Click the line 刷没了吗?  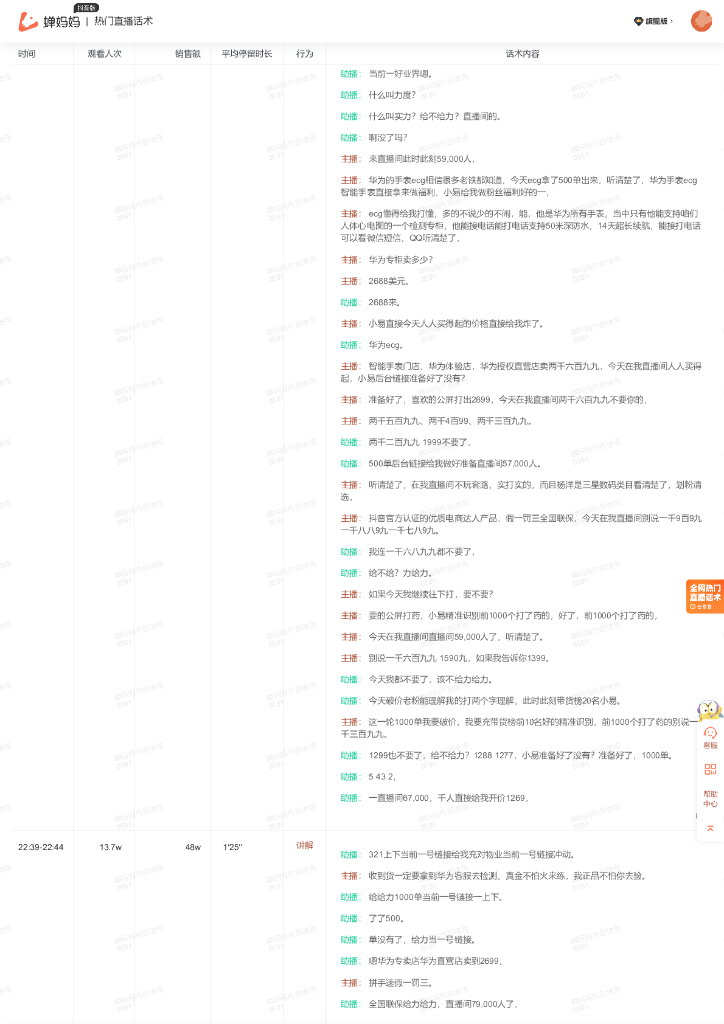[388, 138]
